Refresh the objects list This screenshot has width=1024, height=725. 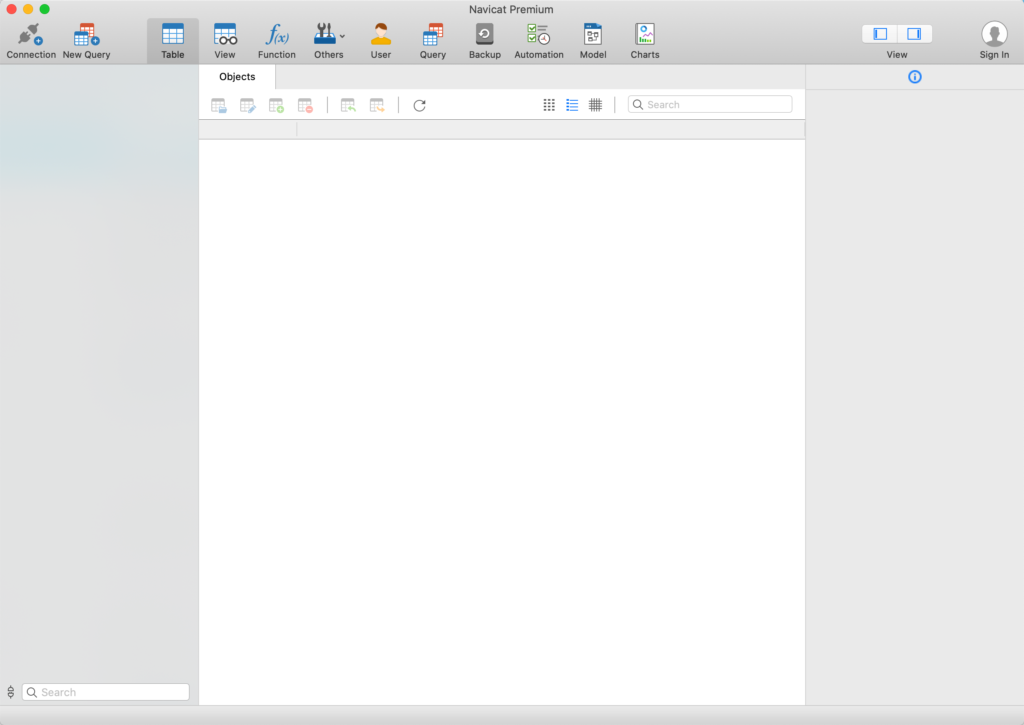point(419,105)
